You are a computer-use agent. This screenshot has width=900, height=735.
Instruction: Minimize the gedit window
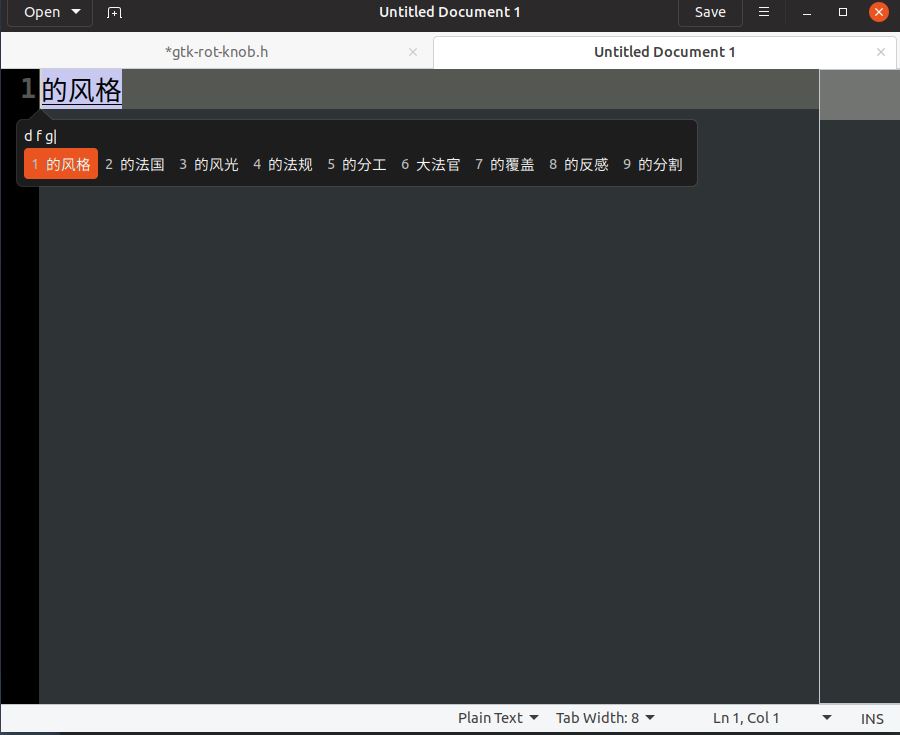point(807,12)
